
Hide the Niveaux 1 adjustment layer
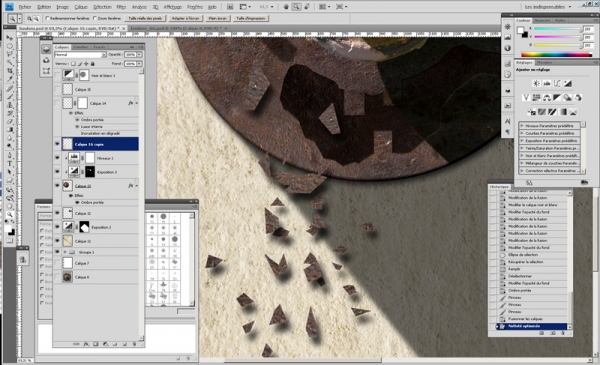coord(57,158)
